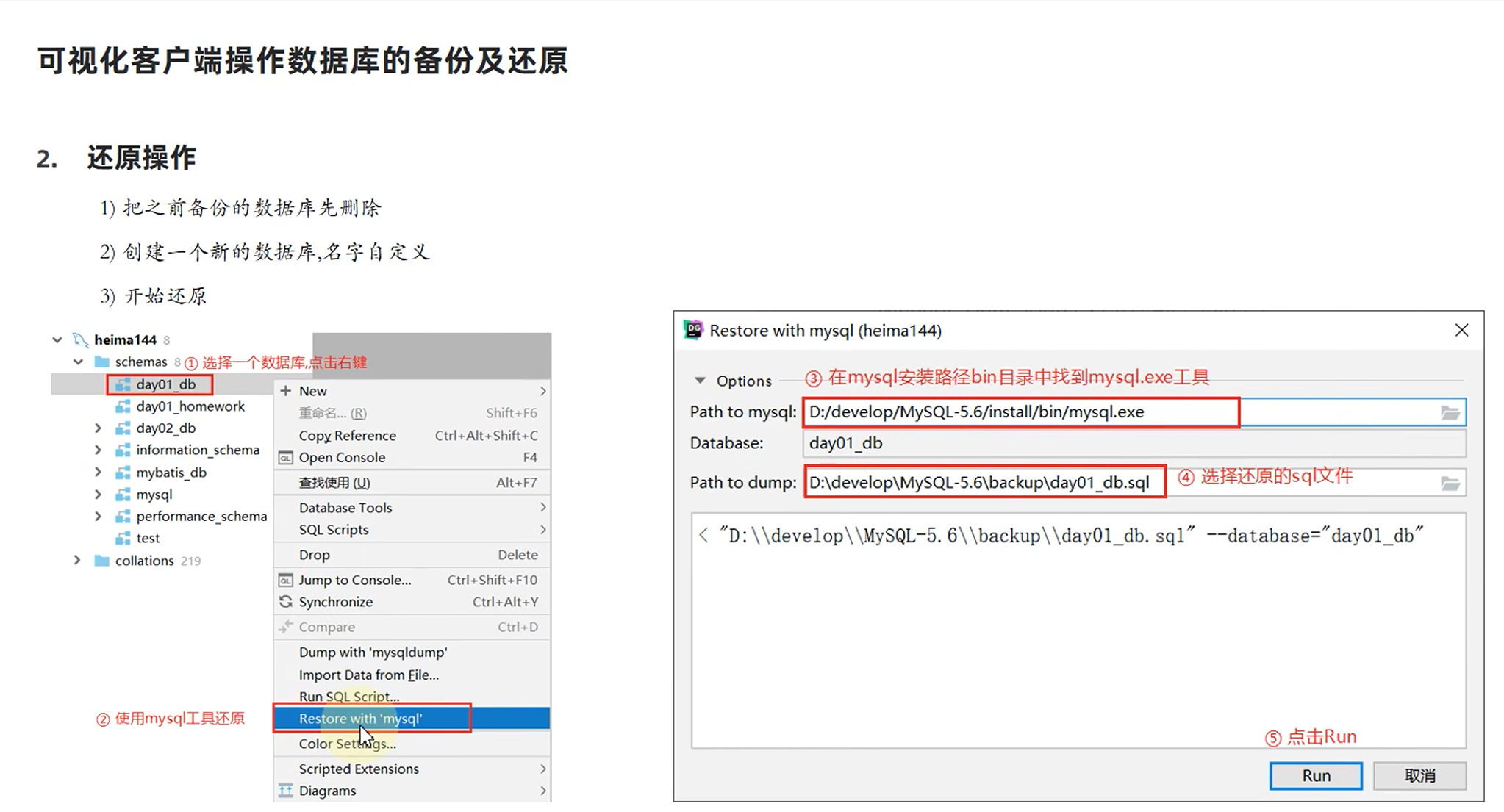The height and width of the screenshot is (812, 1504).
Task: Click the 取消 cancel button
Action: tap(1419, 776)
